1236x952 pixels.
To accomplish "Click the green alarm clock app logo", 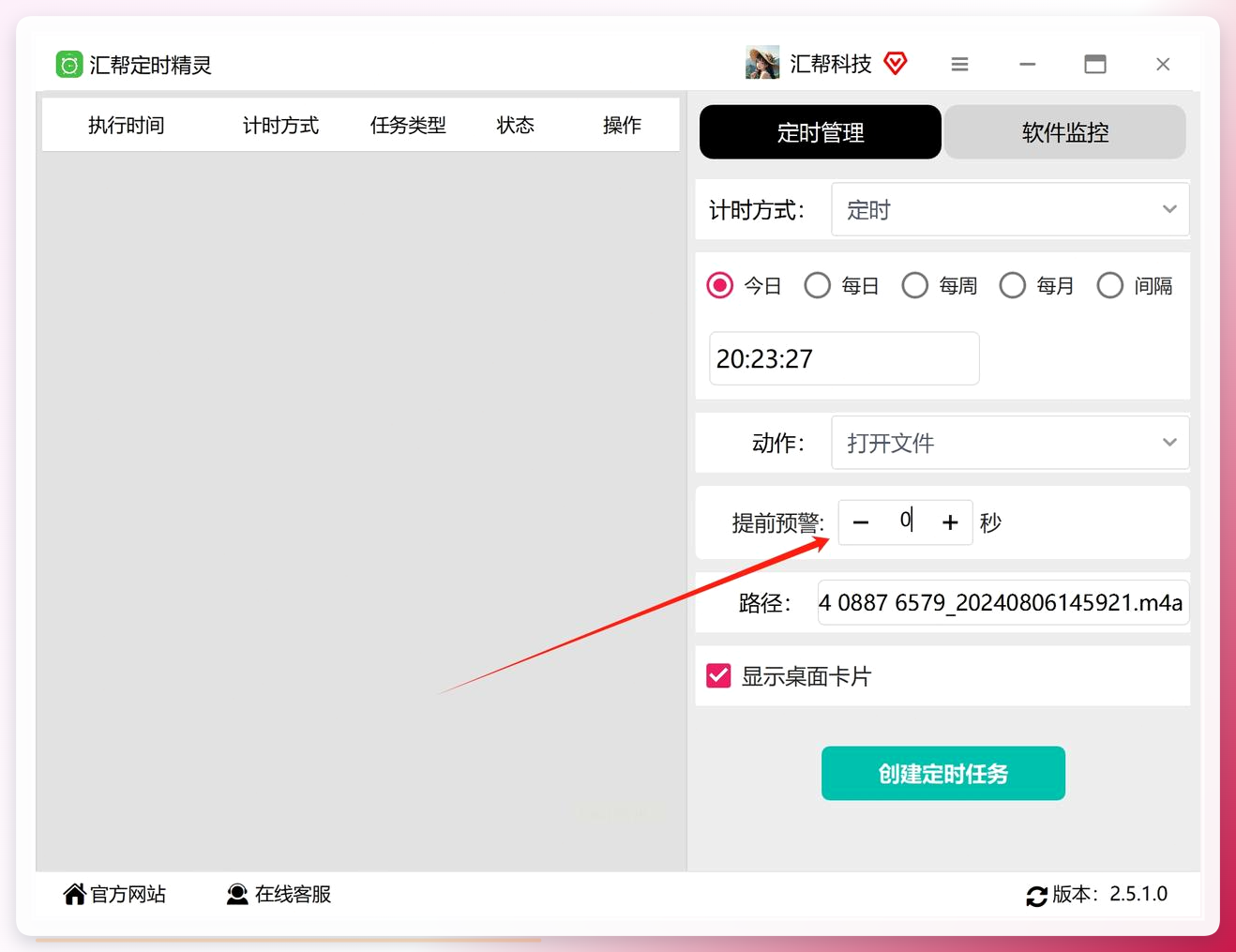I will [x=69, y=64].
